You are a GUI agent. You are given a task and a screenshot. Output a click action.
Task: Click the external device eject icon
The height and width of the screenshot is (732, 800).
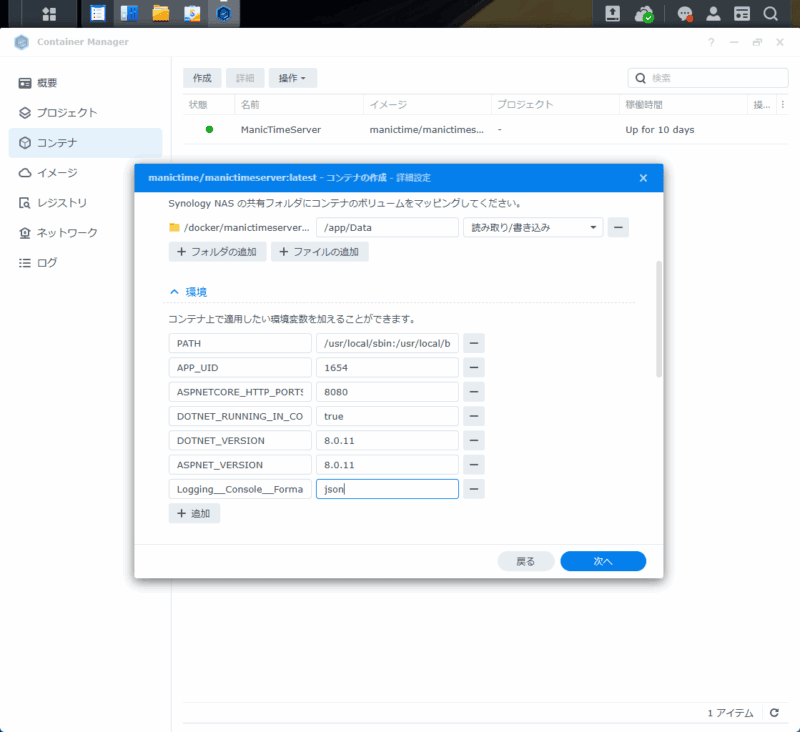[613, 15]
